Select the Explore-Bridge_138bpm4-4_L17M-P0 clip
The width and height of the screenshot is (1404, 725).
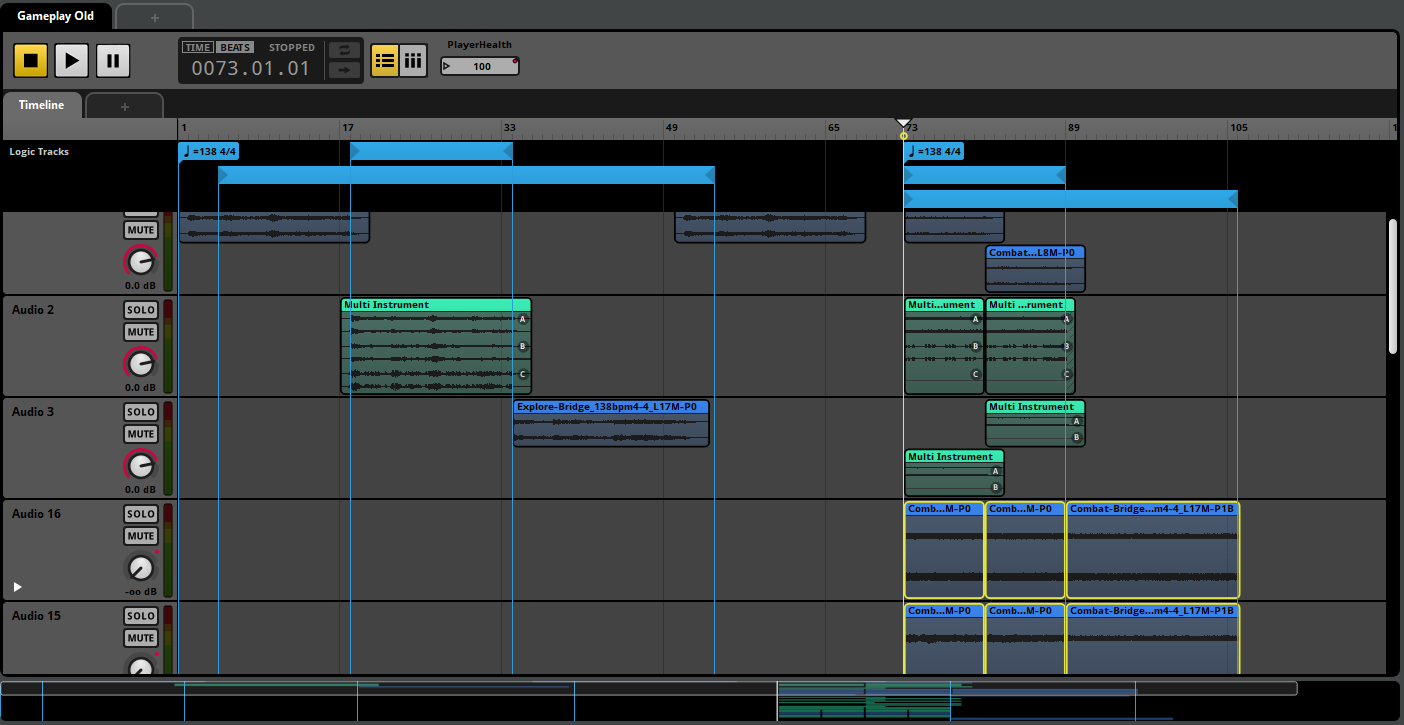coord(611,423)
